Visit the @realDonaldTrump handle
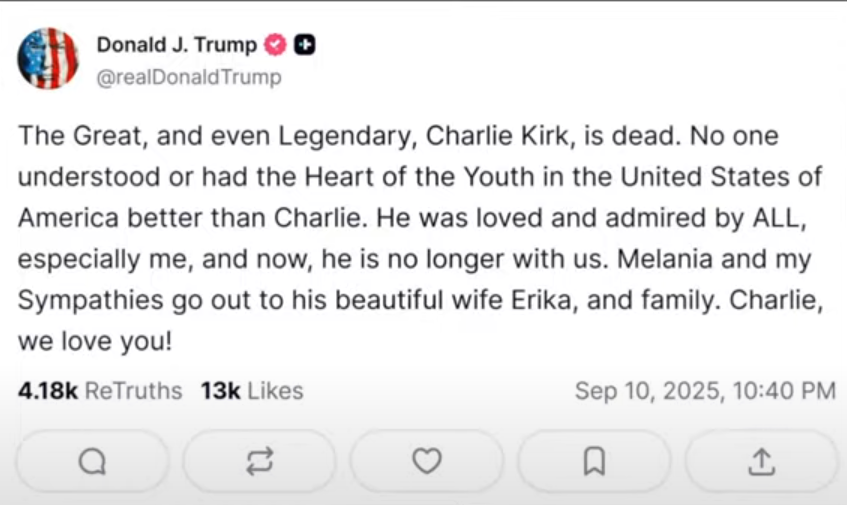The height and width of the screenshot is (505, 847). [189, 77]
